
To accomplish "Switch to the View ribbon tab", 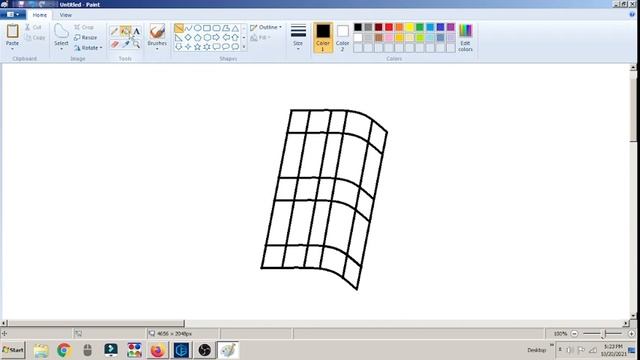I will (x=66, y=15).
